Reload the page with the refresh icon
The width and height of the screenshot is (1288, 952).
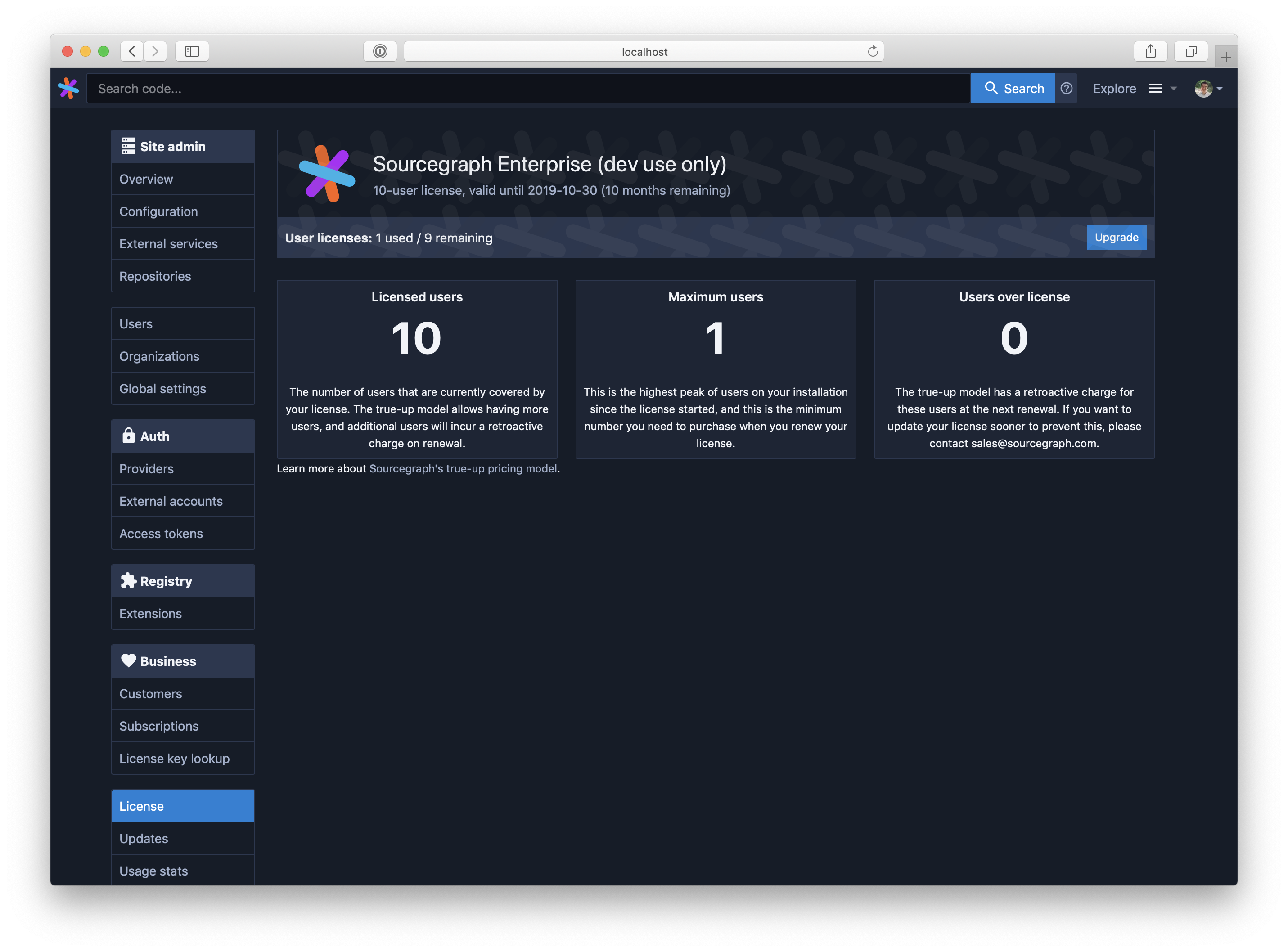click(x=873, y=51)
